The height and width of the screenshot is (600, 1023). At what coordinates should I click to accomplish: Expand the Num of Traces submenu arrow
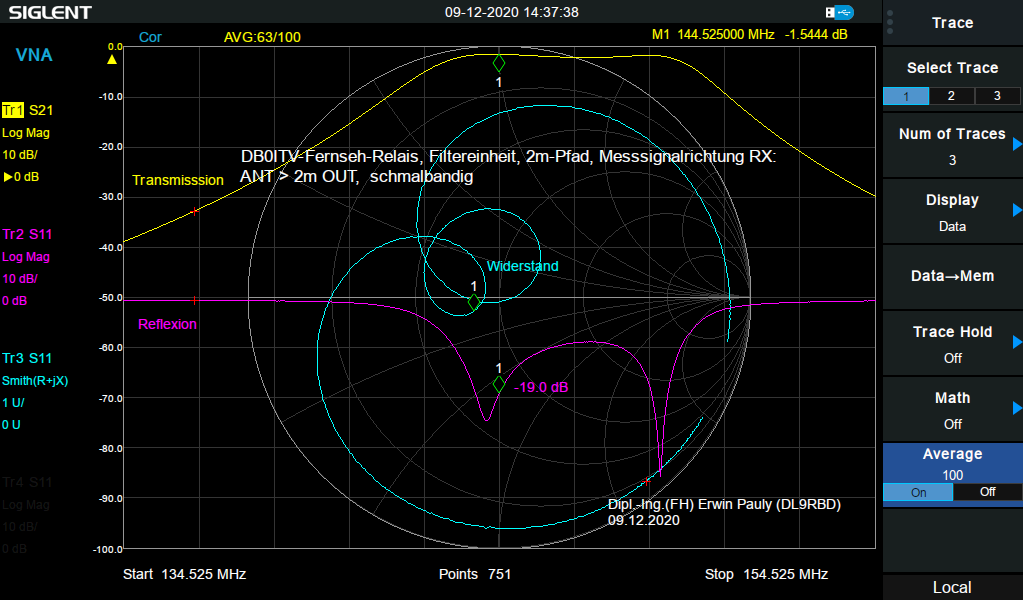click(1016, 144)
